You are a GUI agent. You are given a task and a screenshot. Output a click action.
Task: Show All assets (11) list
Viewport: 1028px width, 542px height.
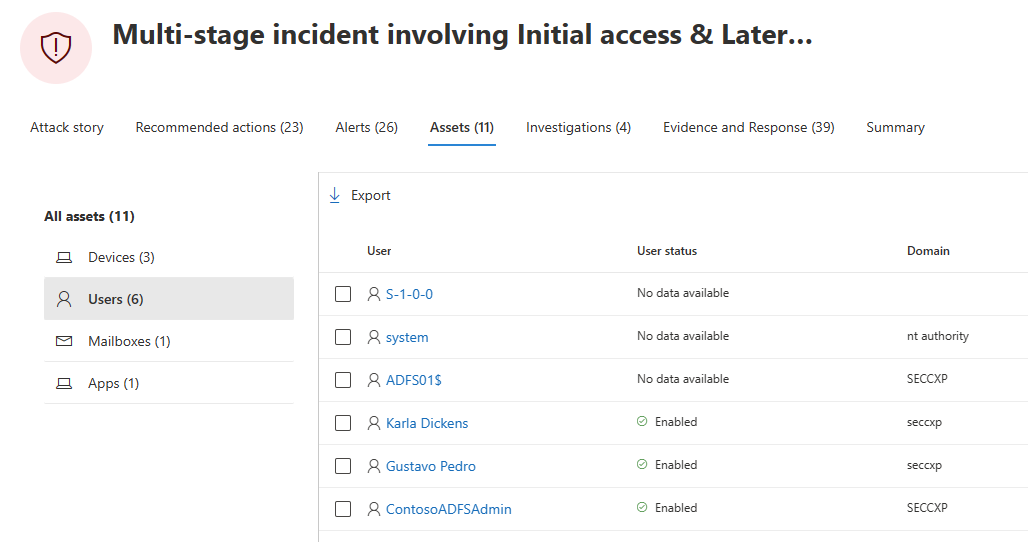click(x=89, y=216)
